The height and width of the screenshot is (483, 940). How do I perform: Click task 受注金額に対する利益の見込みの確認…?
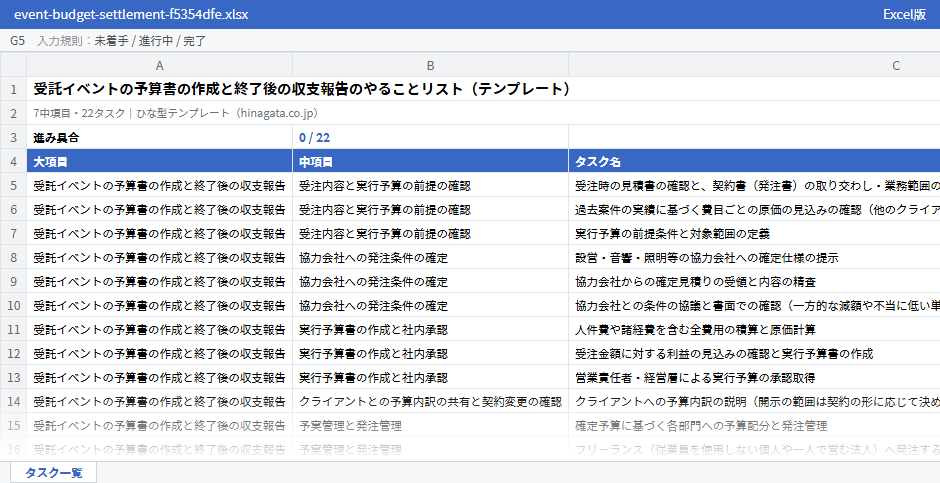pos(754,353)
